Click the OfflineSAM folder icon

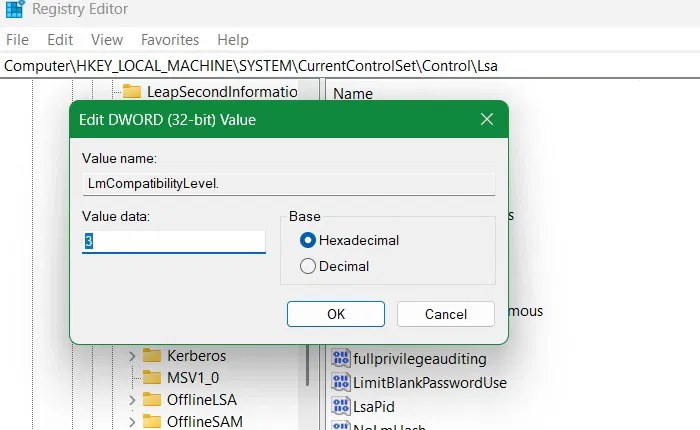coord(152,421)
